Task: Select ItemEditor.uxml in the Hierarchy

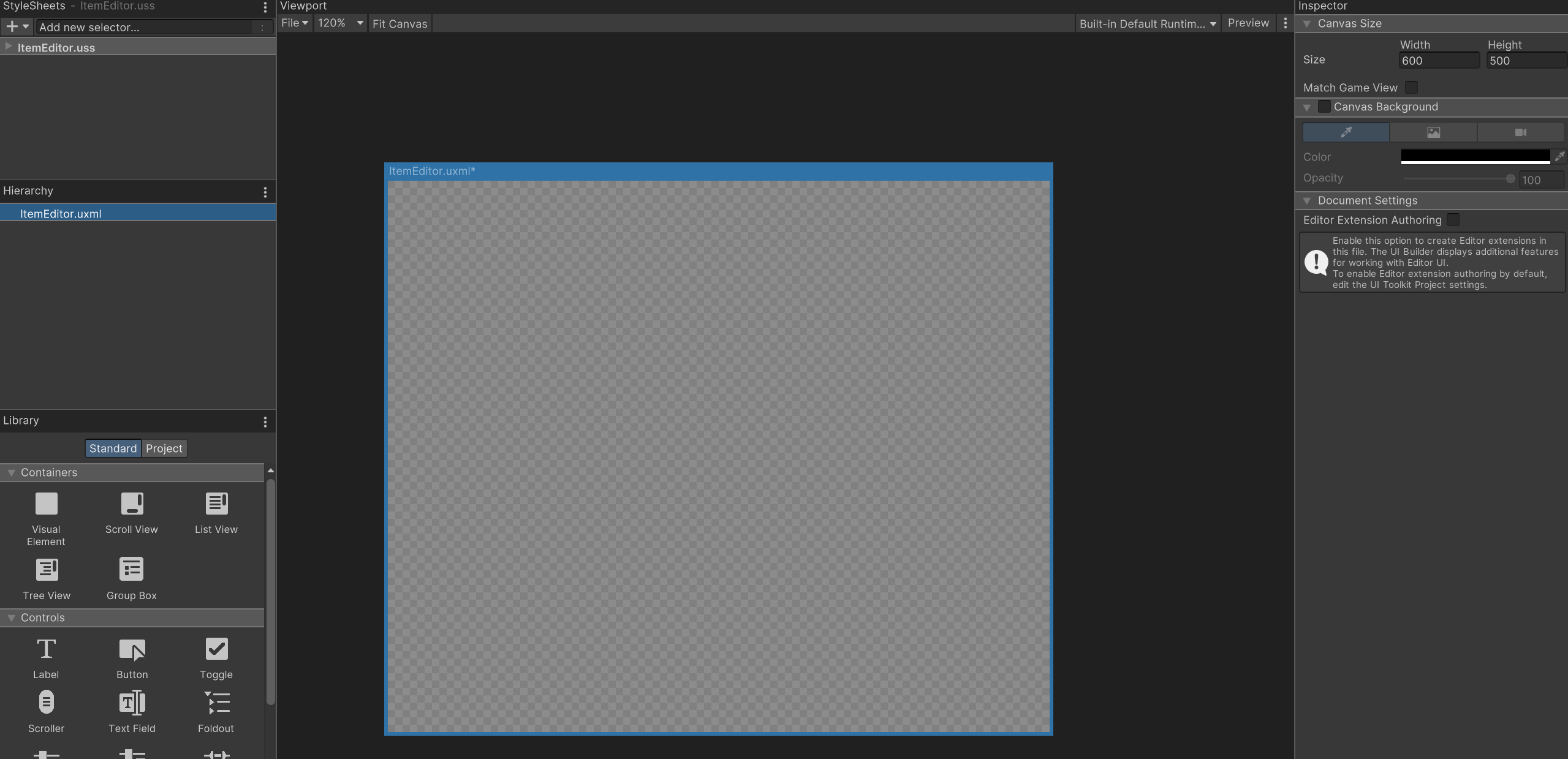Action: [x=138, y=214]
